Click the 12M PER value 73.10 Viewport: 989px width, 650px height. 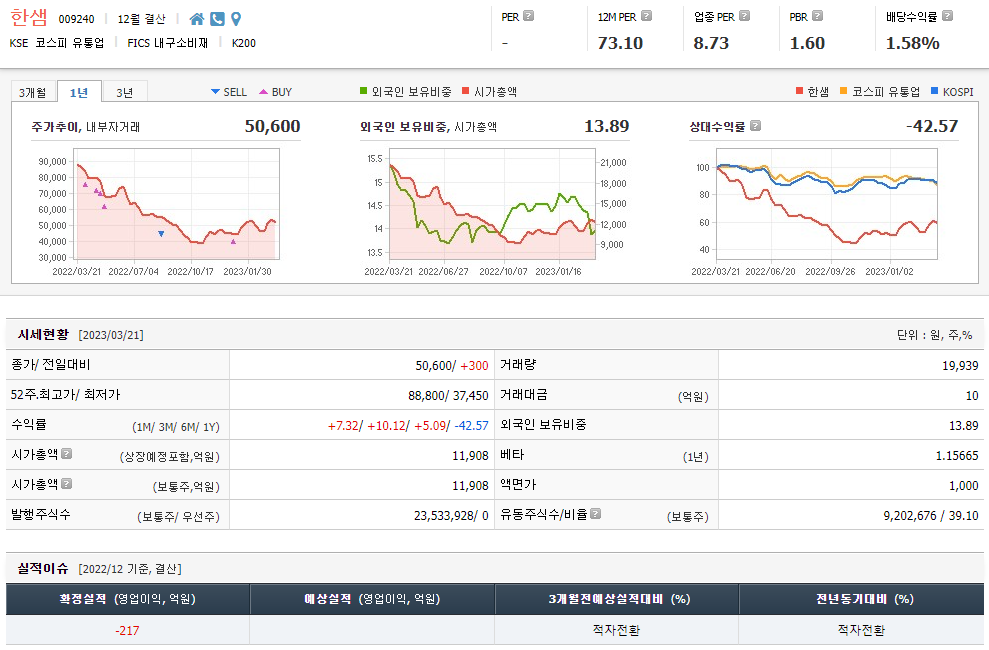(x=620, y=43)
